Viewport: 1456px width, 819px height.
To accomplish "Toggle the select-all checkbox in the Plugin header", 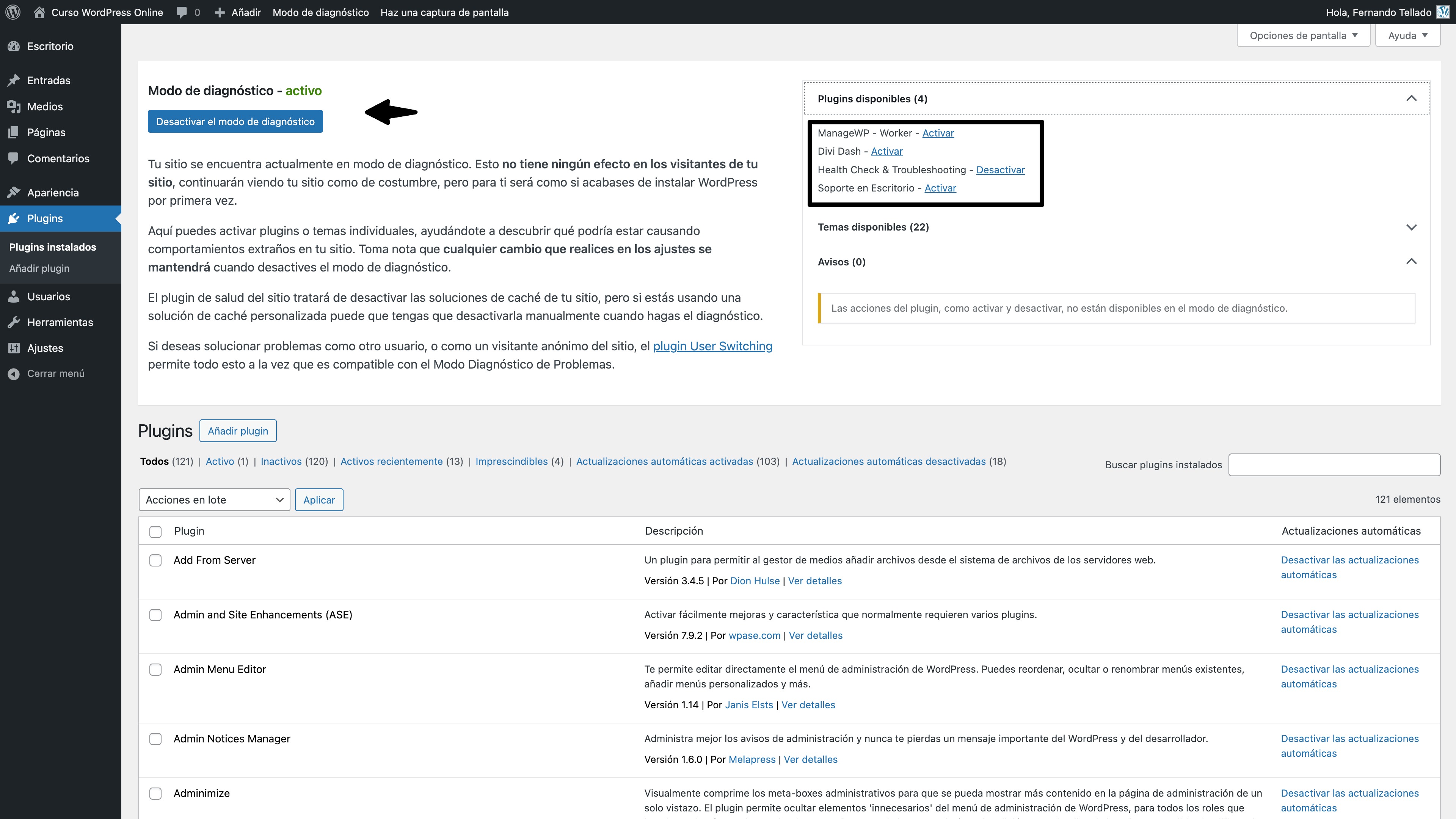I will coord(155,531).
